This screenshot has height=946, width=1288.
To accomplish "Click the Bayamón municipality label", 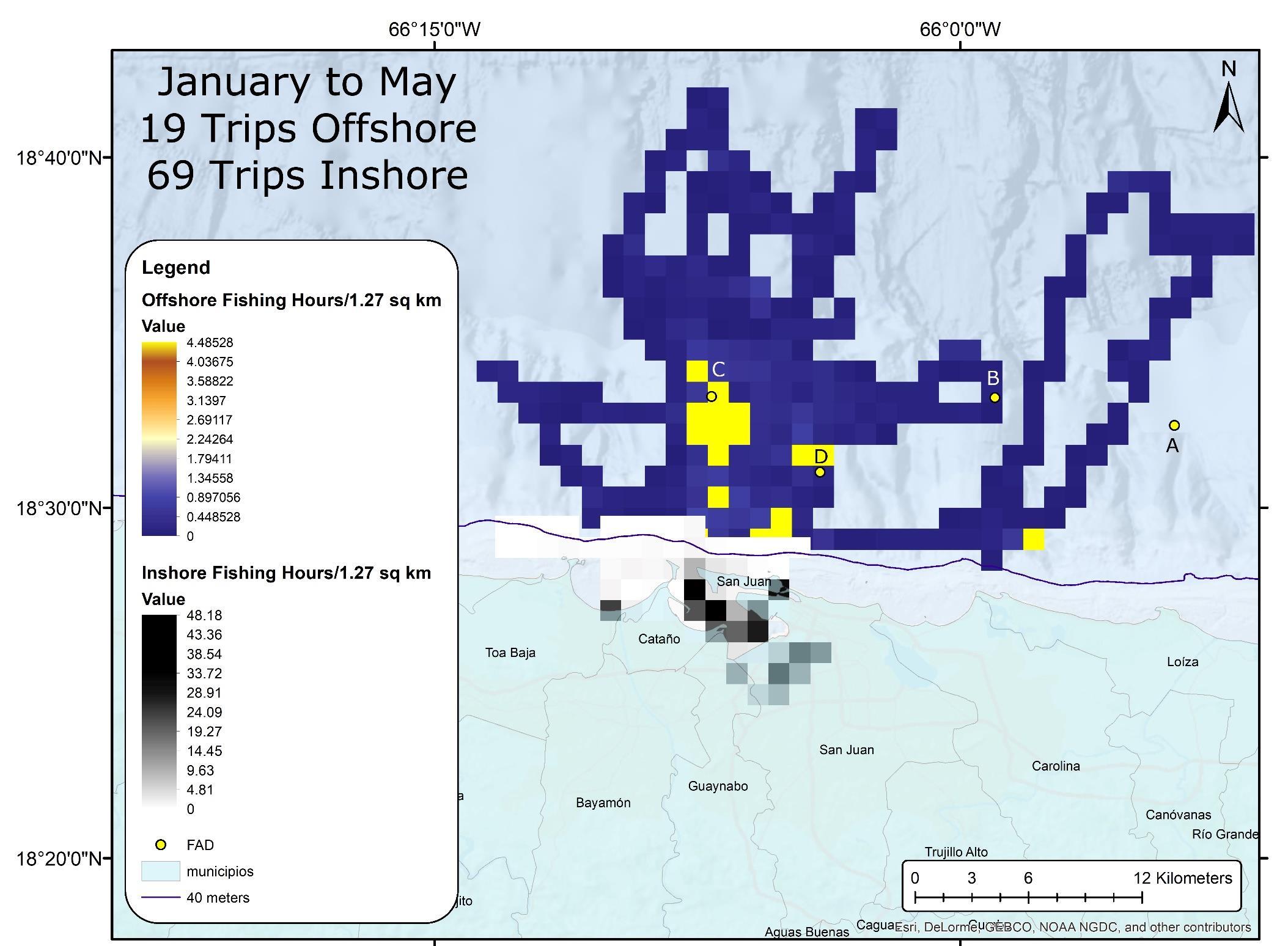I will tap(603, 803).
